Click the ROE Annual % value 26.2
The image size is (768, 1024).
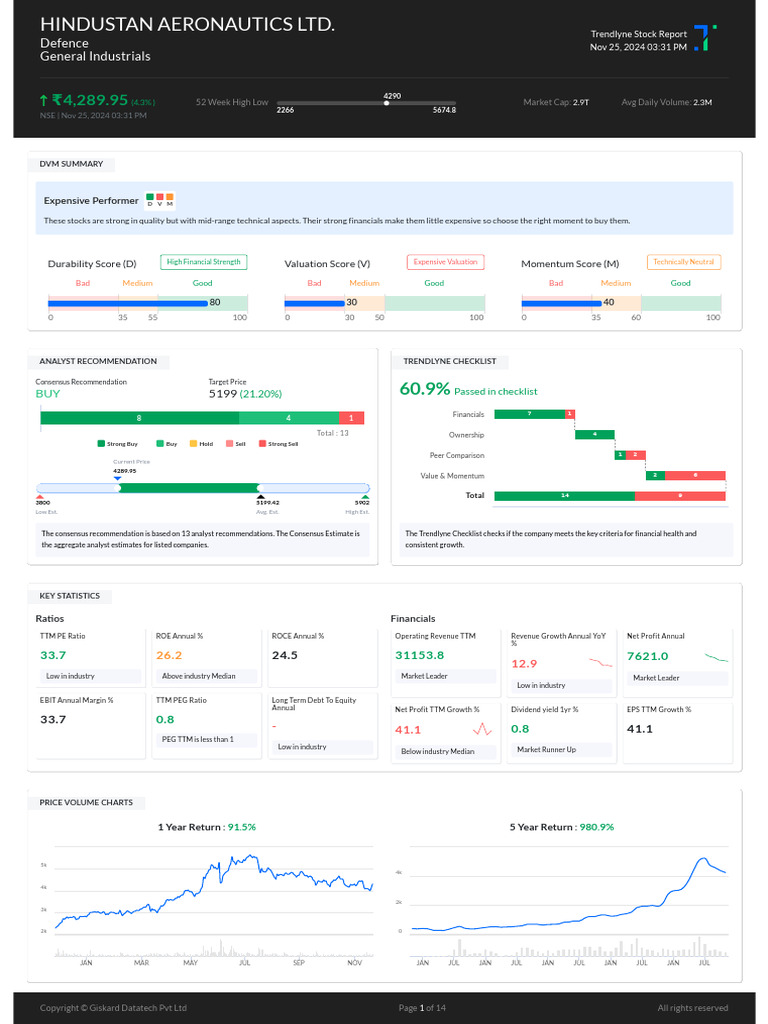pyautogui.click(x=168, y=655)
